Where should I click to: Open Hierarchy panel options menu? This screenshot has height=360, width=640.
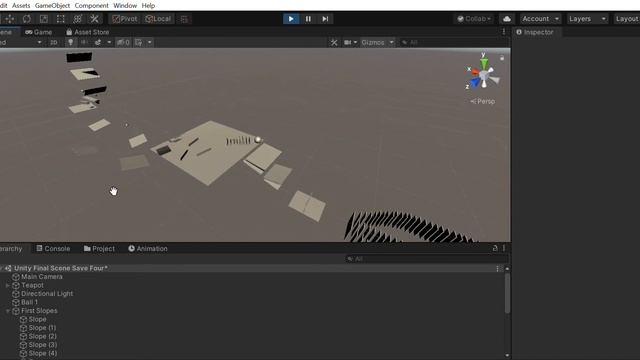coord(504,248)
